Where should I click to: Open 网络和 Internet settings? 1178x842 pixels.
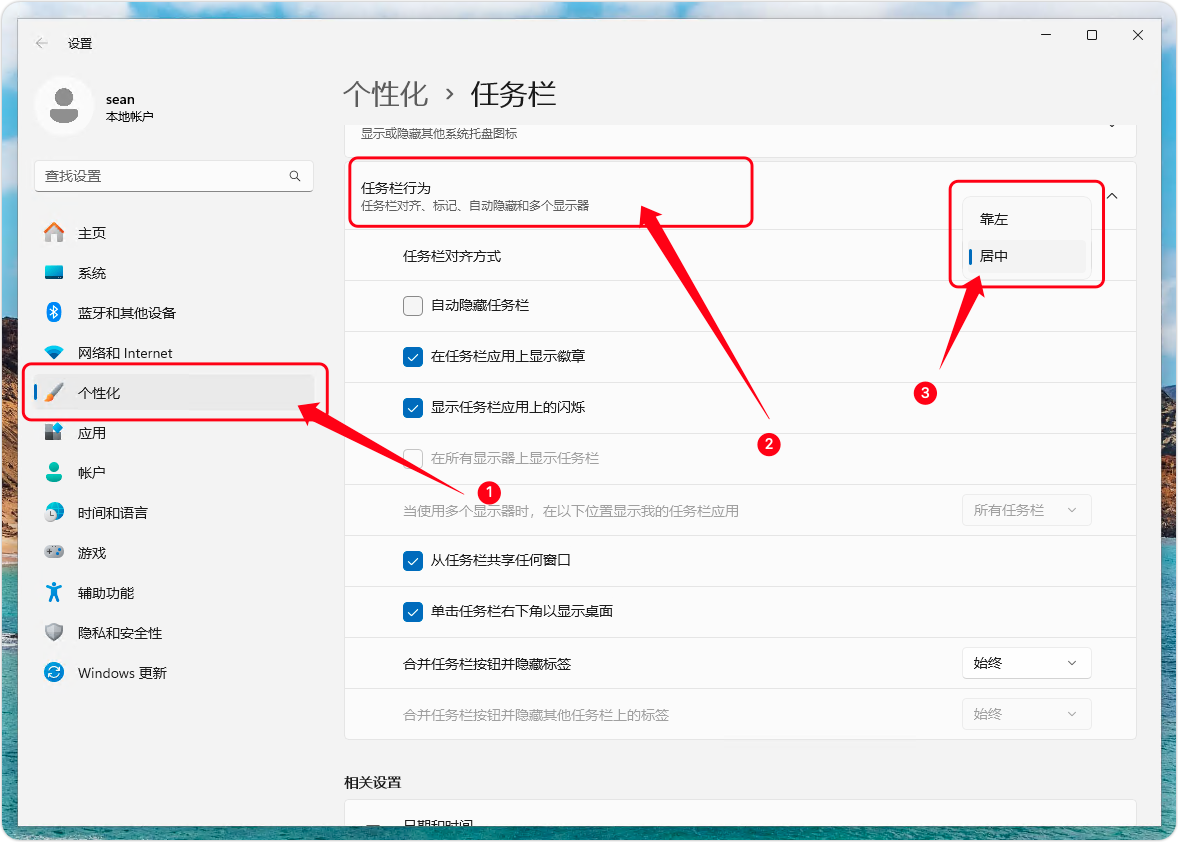174,352
